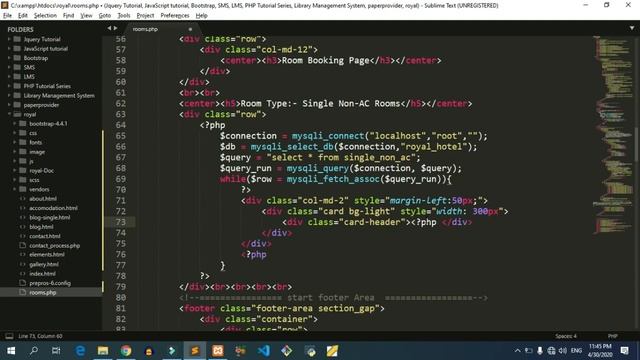Open prepros-6.config from sidebar
640x360 pixels.
click(50, 283)
